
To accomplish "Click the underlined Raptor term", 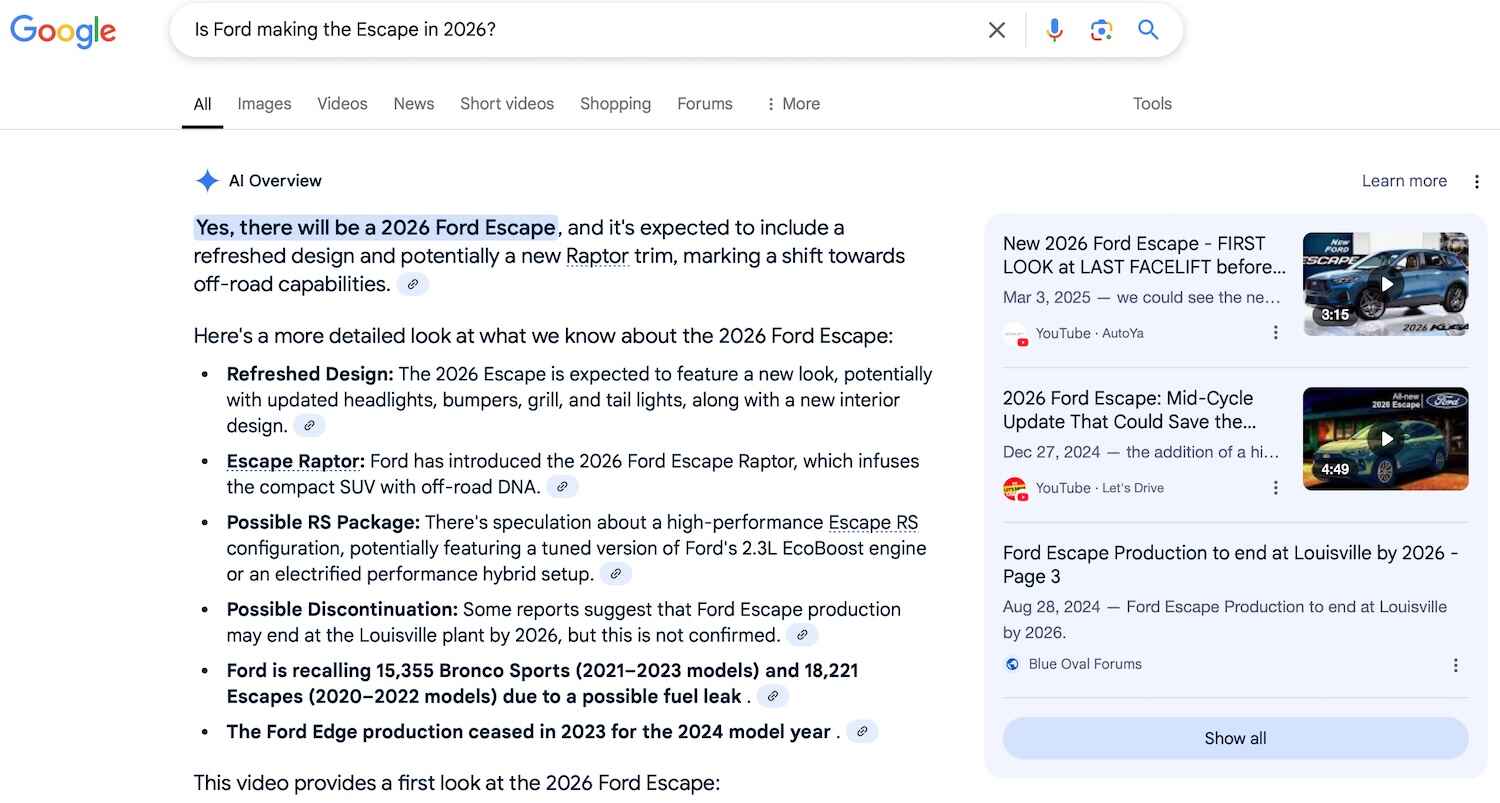I will (x=597, y=256).
